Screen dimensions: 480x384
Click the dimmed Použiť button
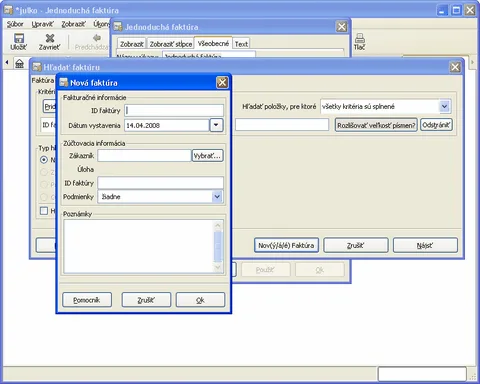tap(265, 270)
